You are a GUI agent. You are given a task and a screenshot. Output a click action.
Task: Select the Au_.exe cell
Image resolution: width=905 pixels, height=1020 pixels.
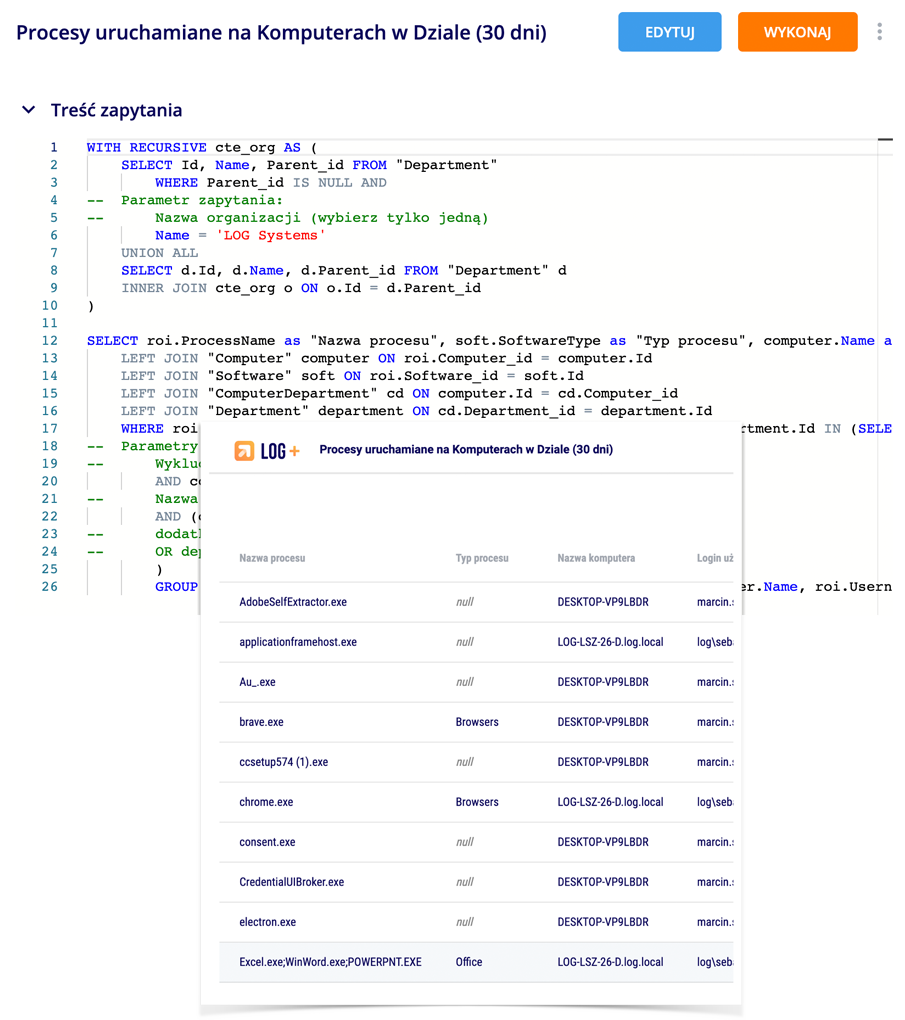pyautogui.click(x=257, y=682)
